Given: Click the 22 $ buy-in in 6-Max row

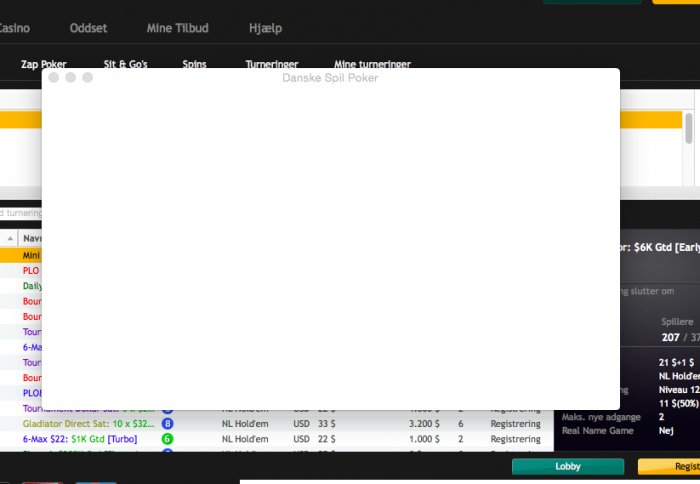Looking at the screenshot, I should [327, 439].
